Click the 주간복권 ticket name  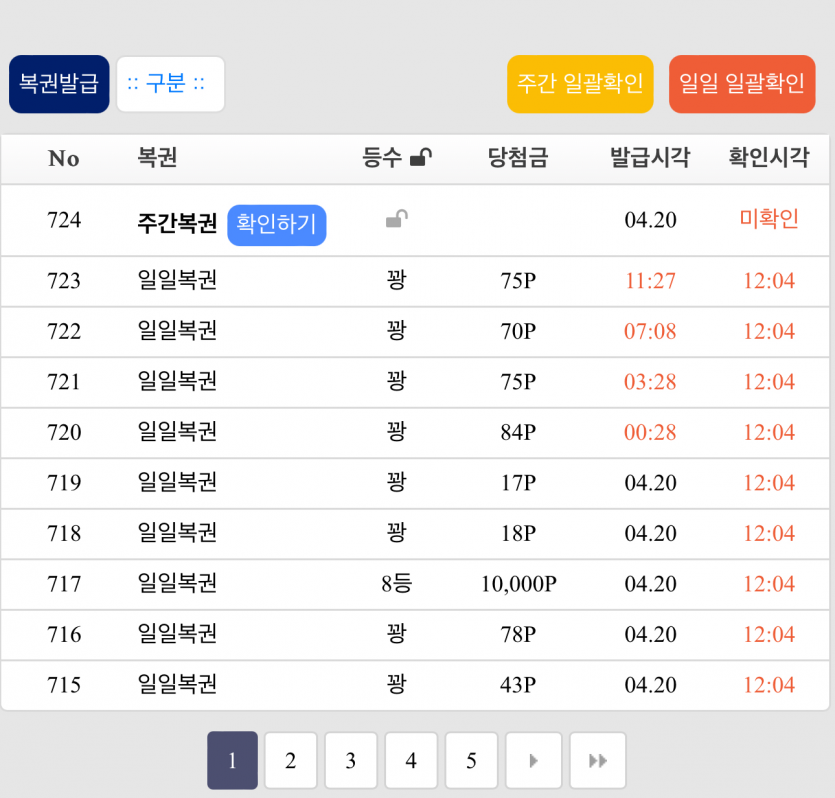point(177,223)
